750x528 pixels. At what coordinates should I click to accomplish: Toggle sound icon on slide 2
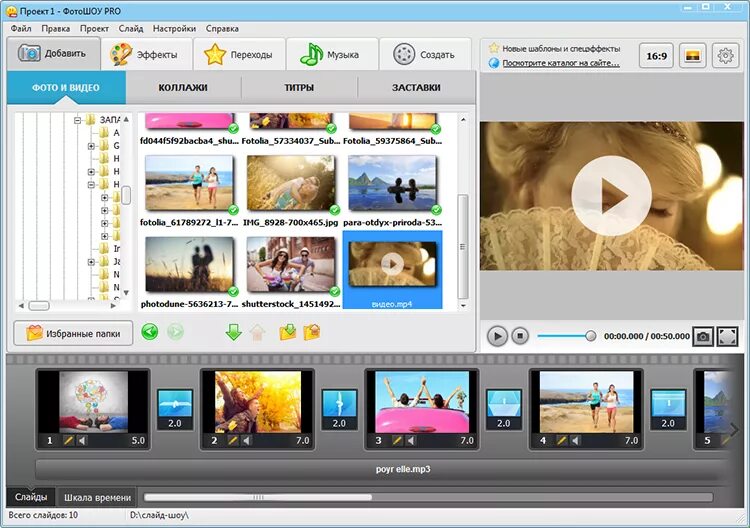pos(246,440)
